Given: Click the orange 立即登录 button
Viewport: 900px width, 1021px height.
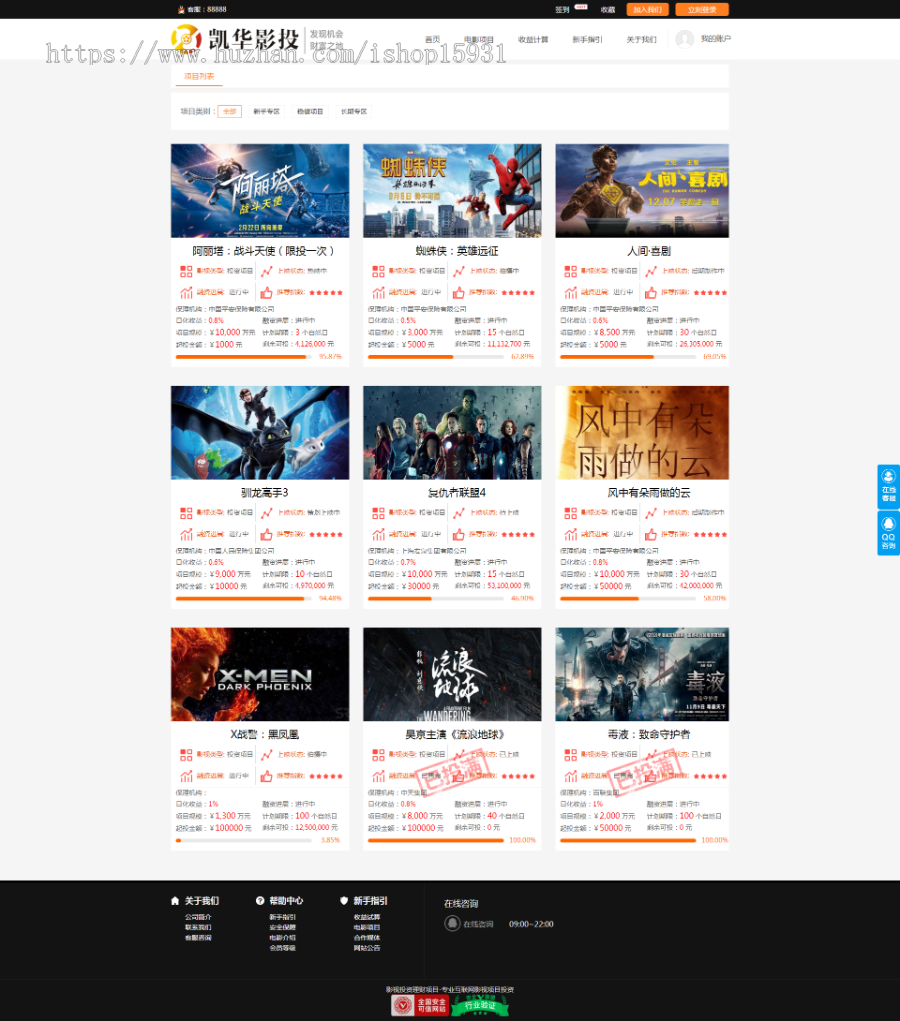Looking at the screenshot, I should point(702,10).
